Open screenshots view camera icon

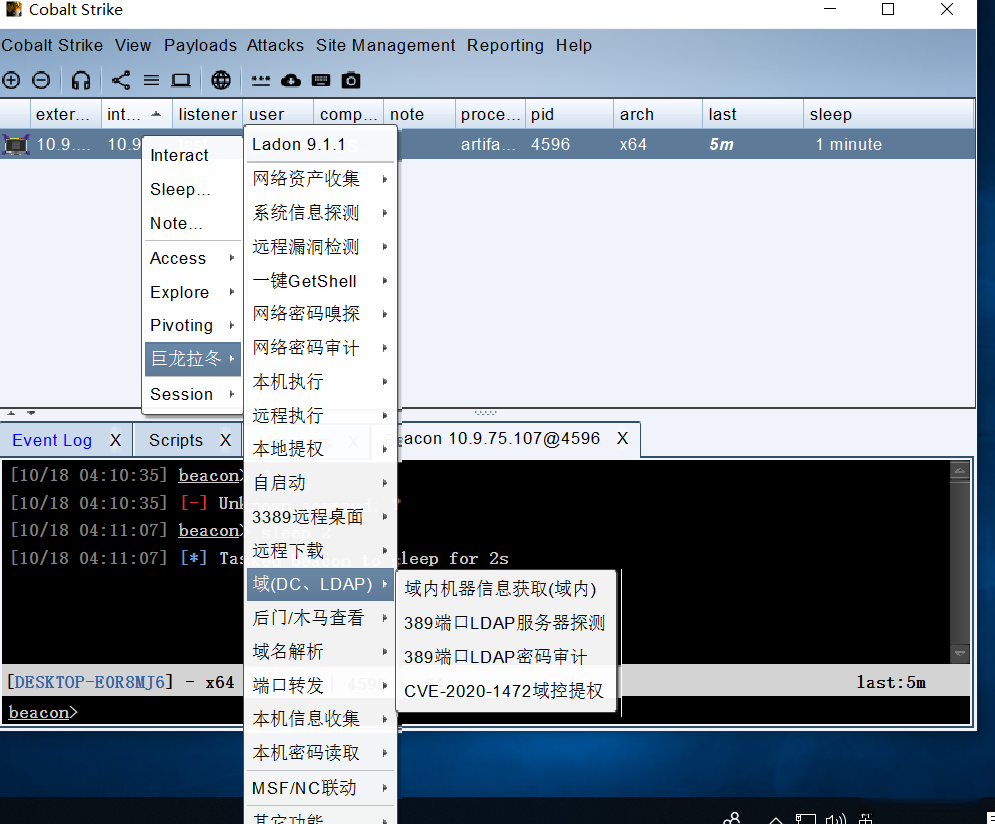pos(351,80)
